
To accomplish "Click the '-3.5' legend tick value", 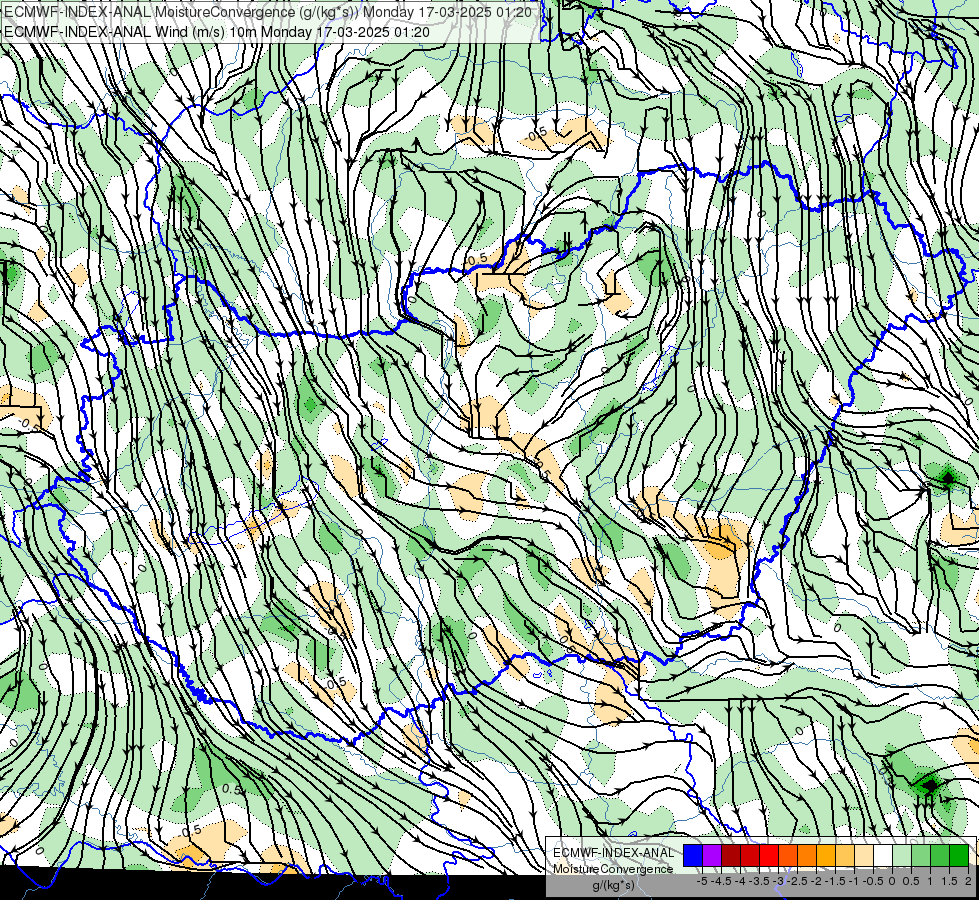I will [759, 881].
